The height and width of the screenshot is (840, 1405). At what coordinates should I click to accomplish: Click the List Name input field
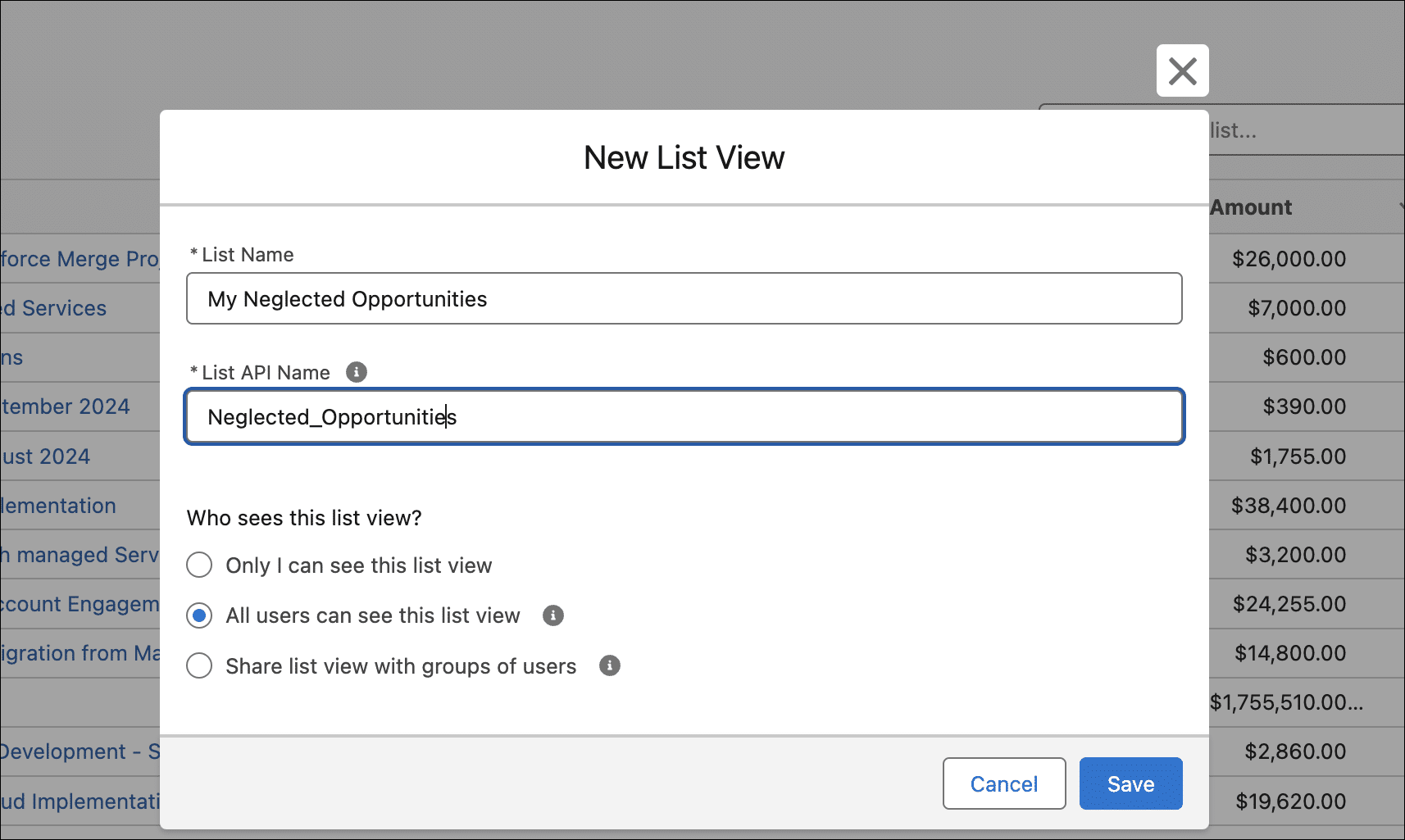point(684,298)
